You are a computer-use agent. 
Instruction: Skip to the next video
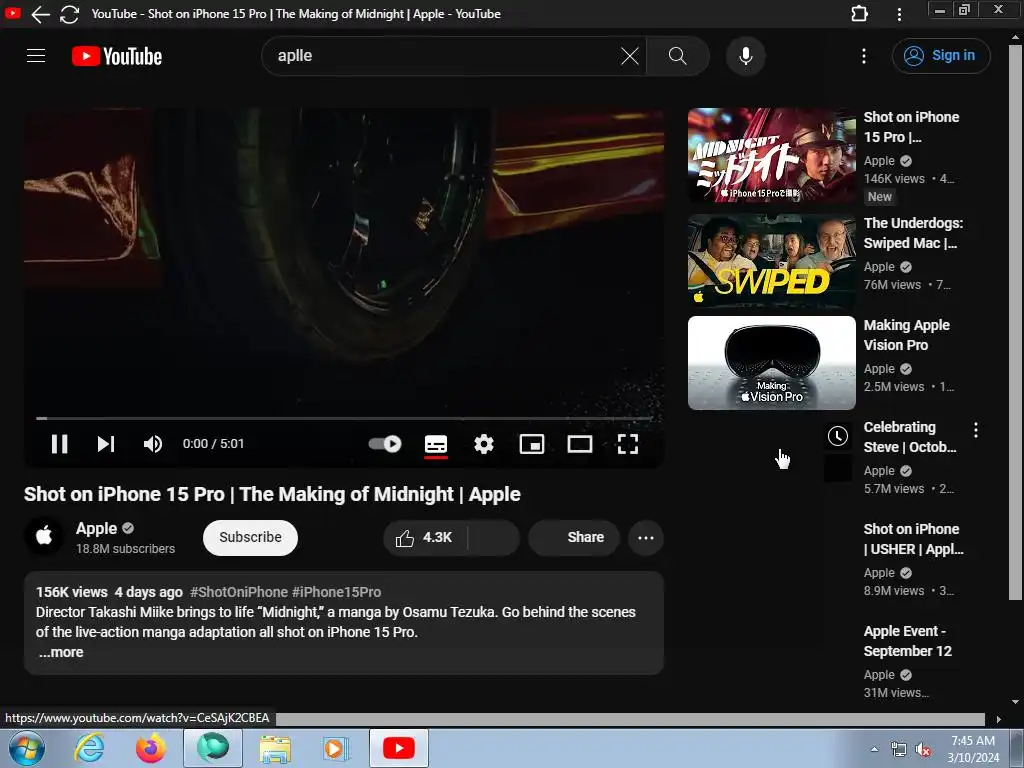tap(106, 444)
